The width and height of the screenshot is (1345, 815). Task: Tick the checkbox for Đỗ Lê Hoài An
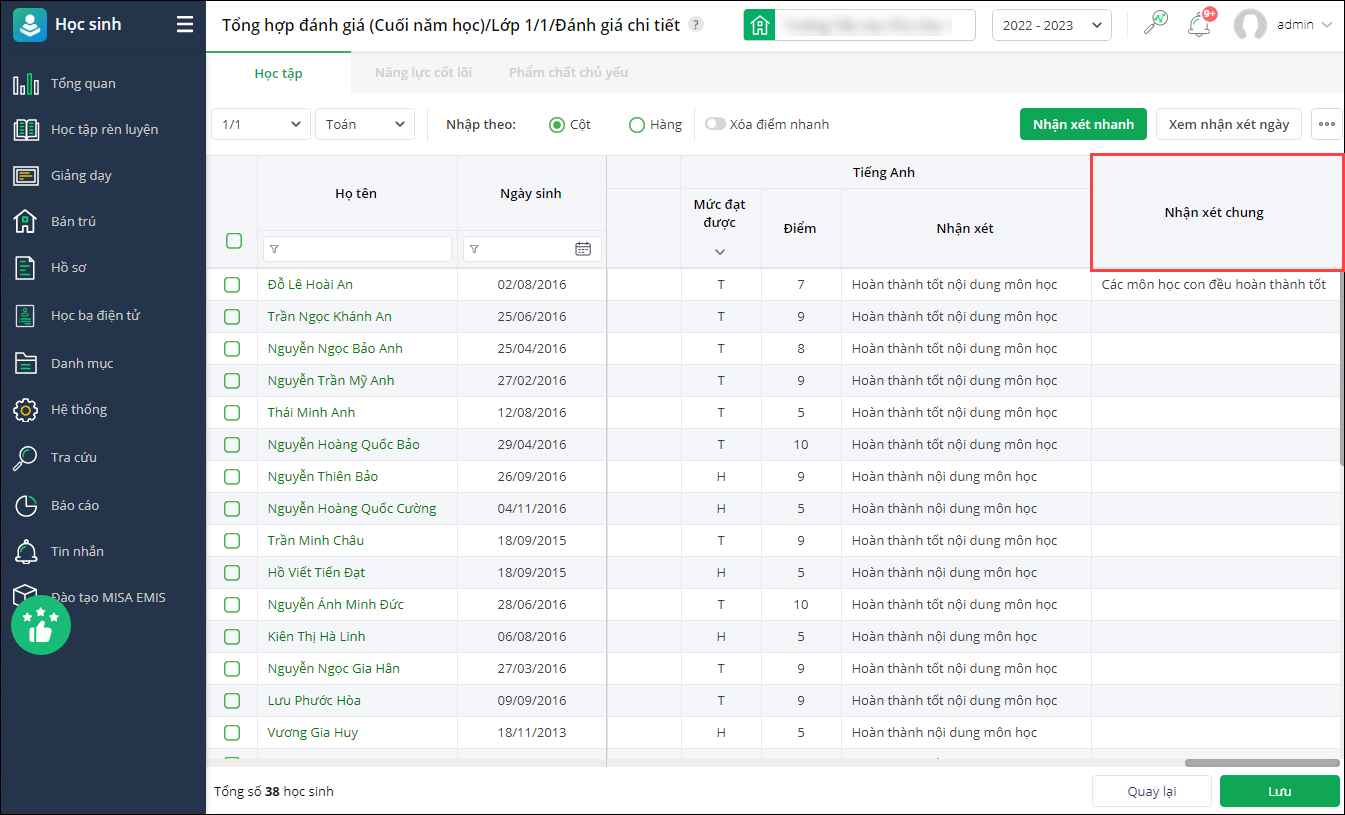tap(232, 285)
